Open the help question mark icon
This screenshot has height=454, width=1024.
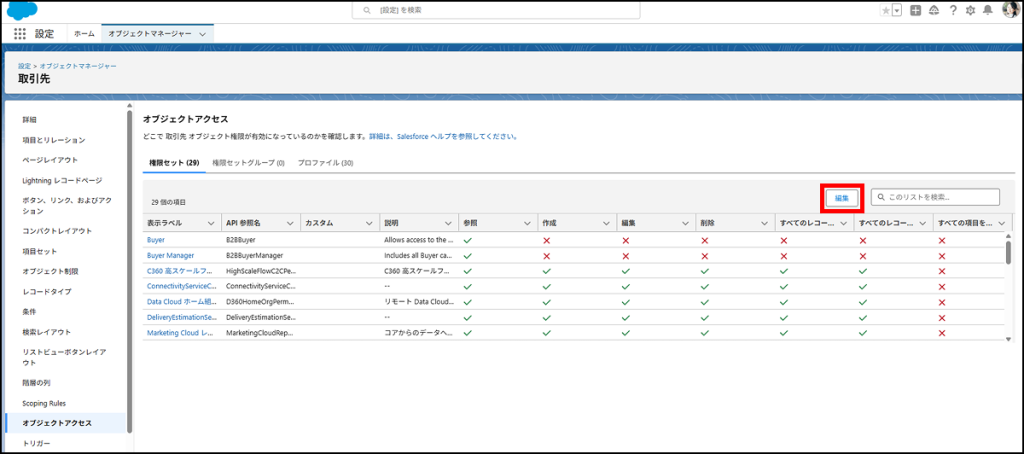[x=952, y=10]
